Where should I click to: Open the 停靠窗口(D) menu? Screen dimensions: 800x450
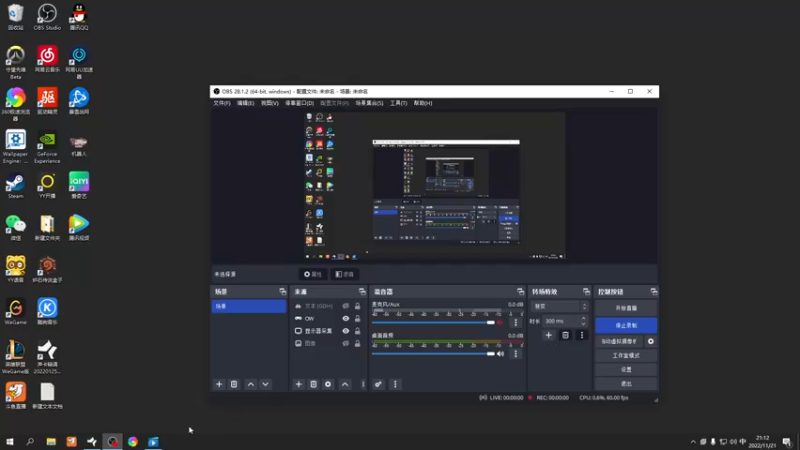[299, 103]
